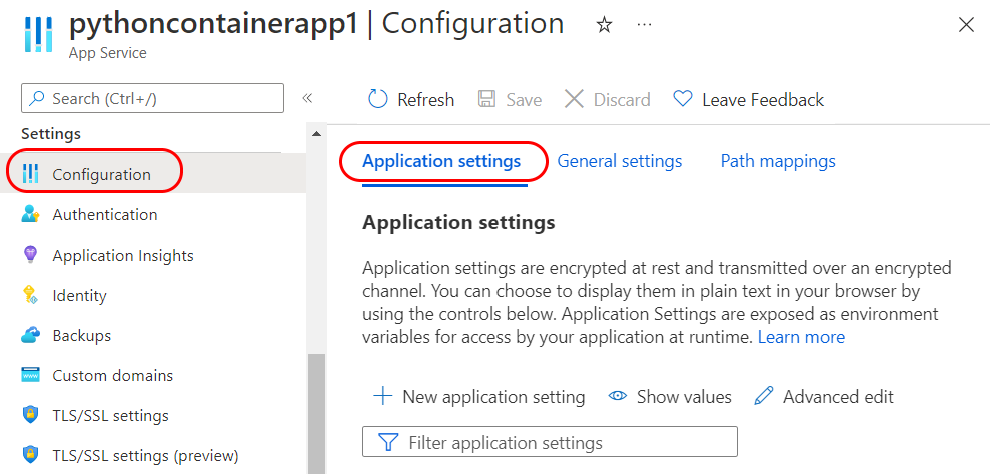Image resolution: width=990 pixels, height=474 pixels.
Task: Switch to the Path mappings tab
Action: pos(778,161)
